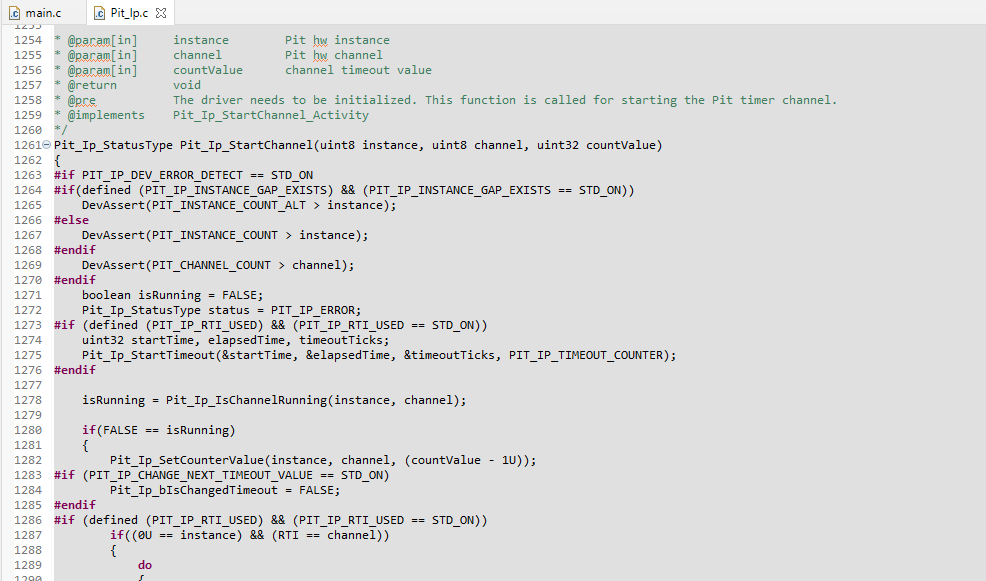Click line number 1278 in the gutter

pyautogui.click(x=28, y=400)
